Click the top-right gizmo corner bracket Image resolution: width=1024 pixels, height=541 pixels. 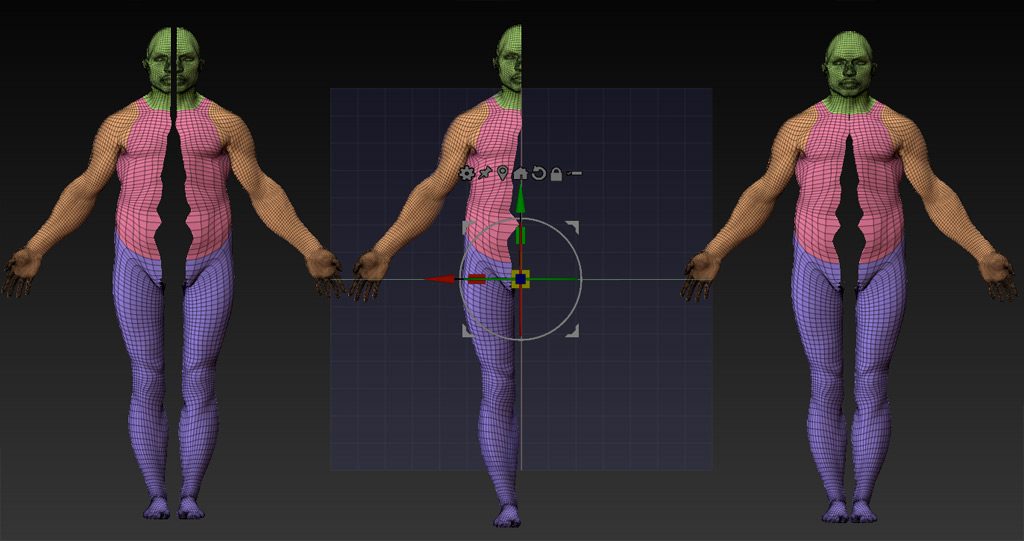[x=573, y=226]
